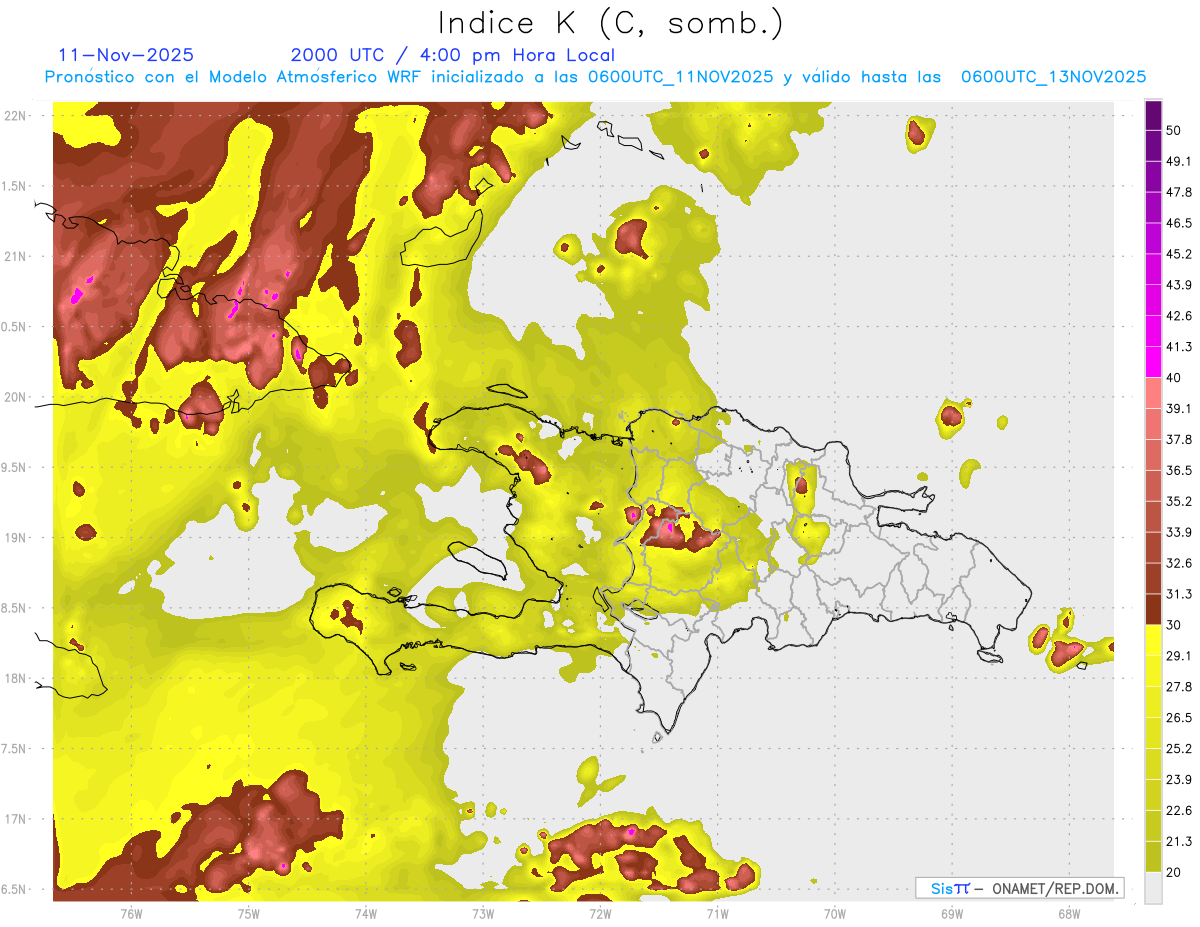1200x927 pixels.
Task: Click the colorbar label "30"
Action: 1173,625
